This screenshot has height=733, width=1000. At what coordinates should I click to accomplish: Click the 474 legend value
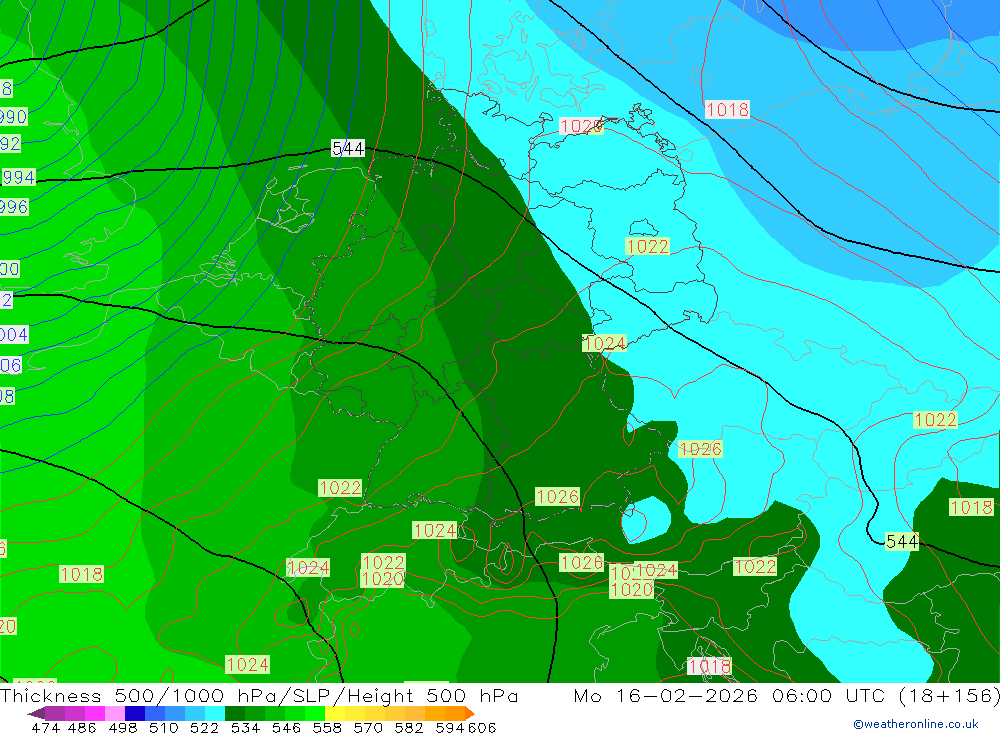pyautogui.click(x=45, y=727)
